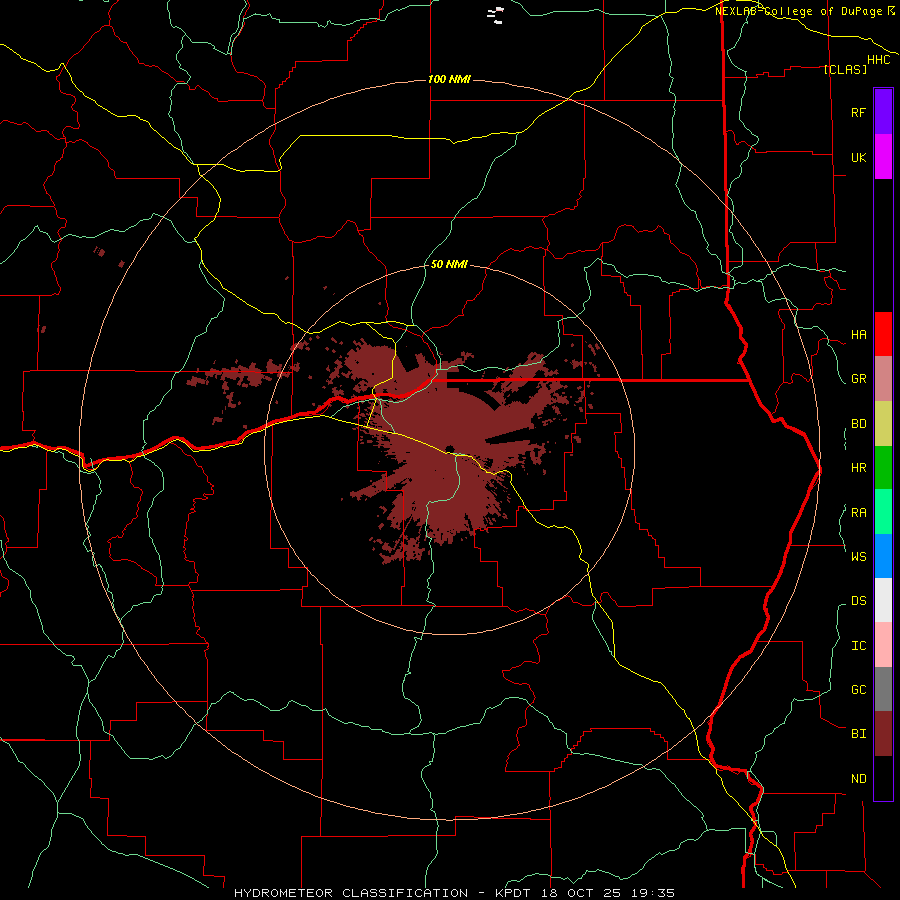This screenshot has width=900, height=900.
Task: Select the GC gray legend swatch
Action: point(883,689)
